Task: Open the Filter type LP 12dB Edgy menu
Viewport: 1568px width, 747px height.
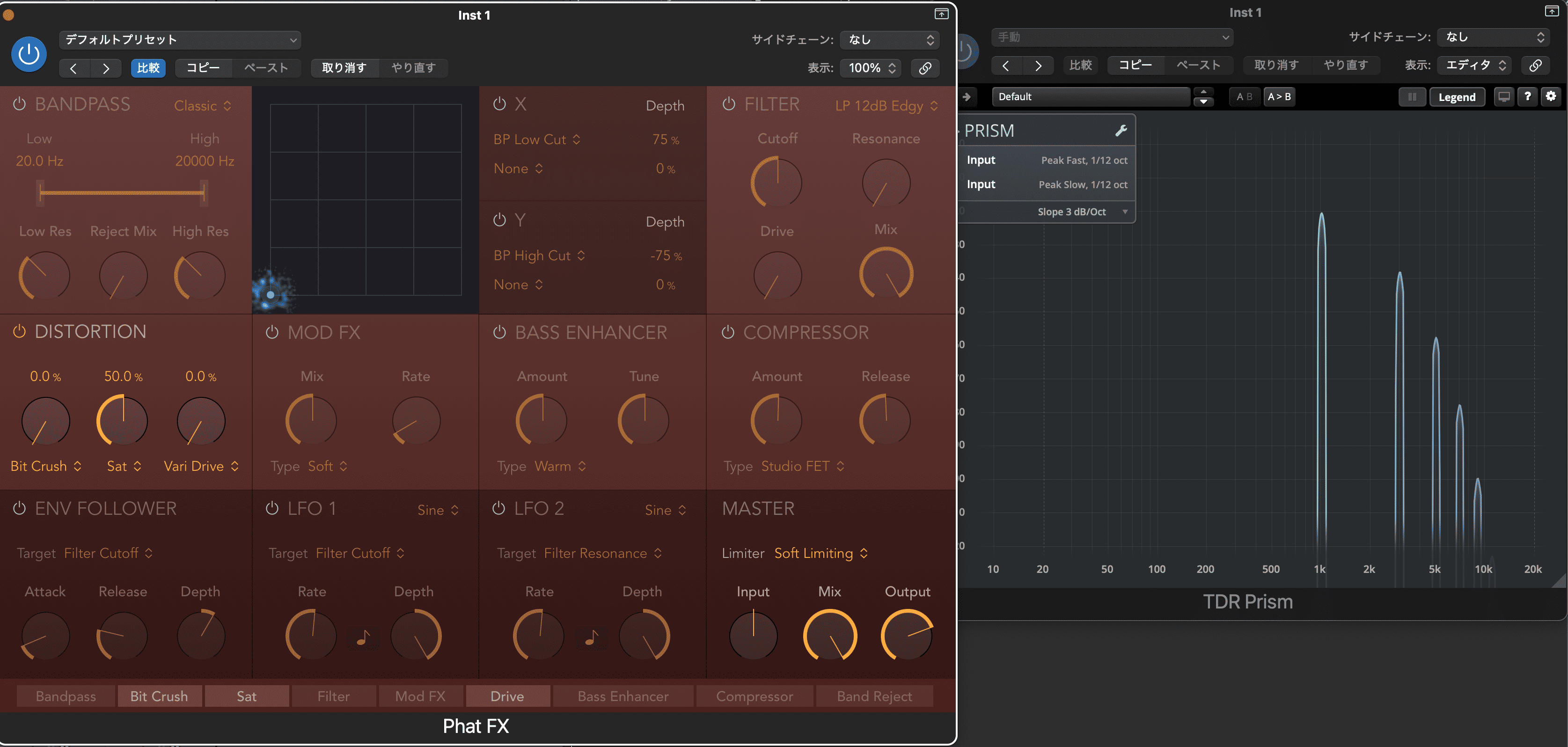Action: tap(886, 106)
